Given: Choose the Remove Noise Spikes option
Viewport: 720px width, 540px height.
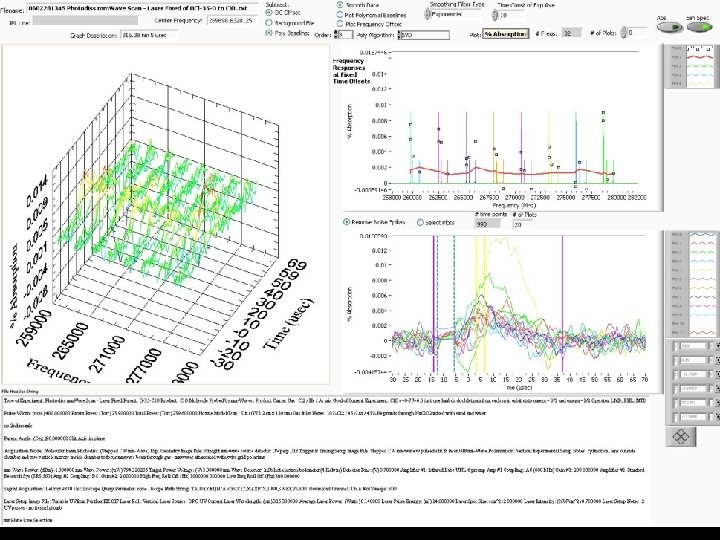Looking at the screenshot, I should click(347, 222).
